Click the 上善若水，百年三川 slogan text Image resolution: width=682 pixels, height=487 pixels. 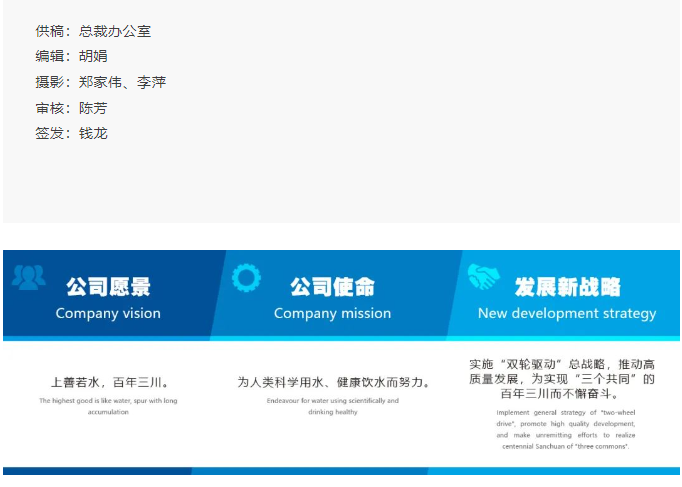tap(108, 382)
